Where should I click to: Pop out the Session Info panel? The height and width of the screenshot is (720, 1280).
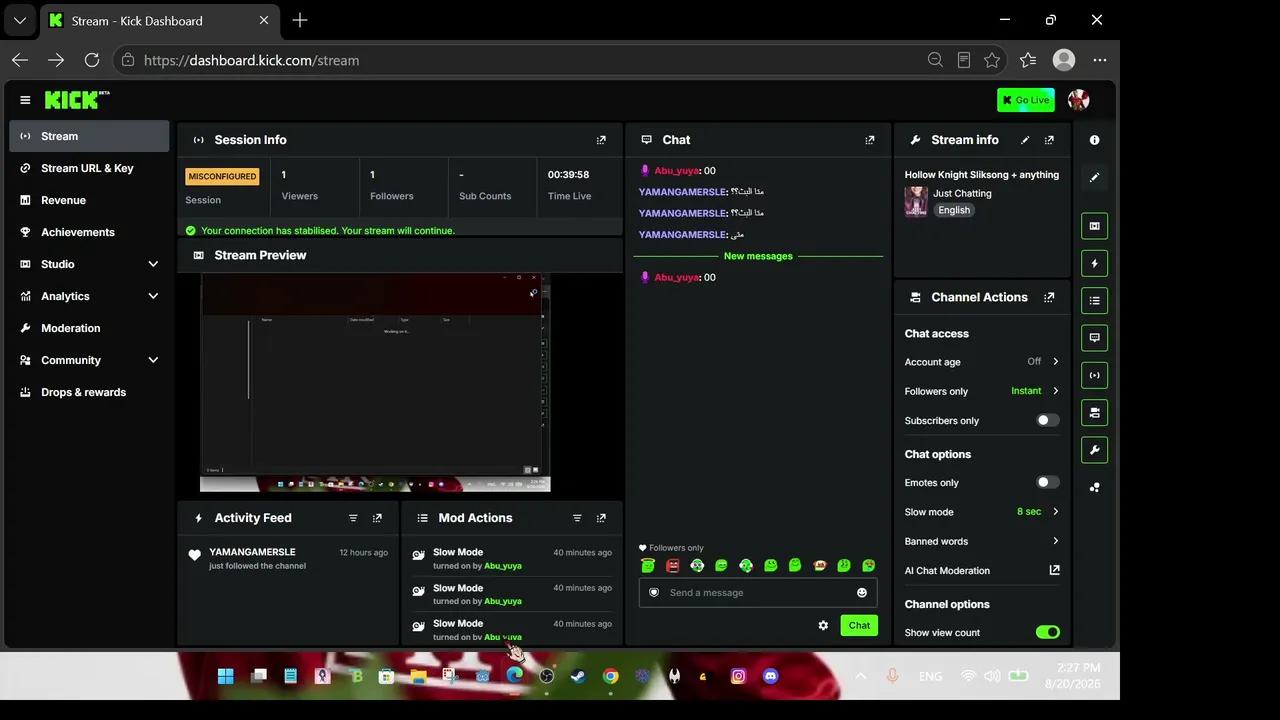point(601,140)
